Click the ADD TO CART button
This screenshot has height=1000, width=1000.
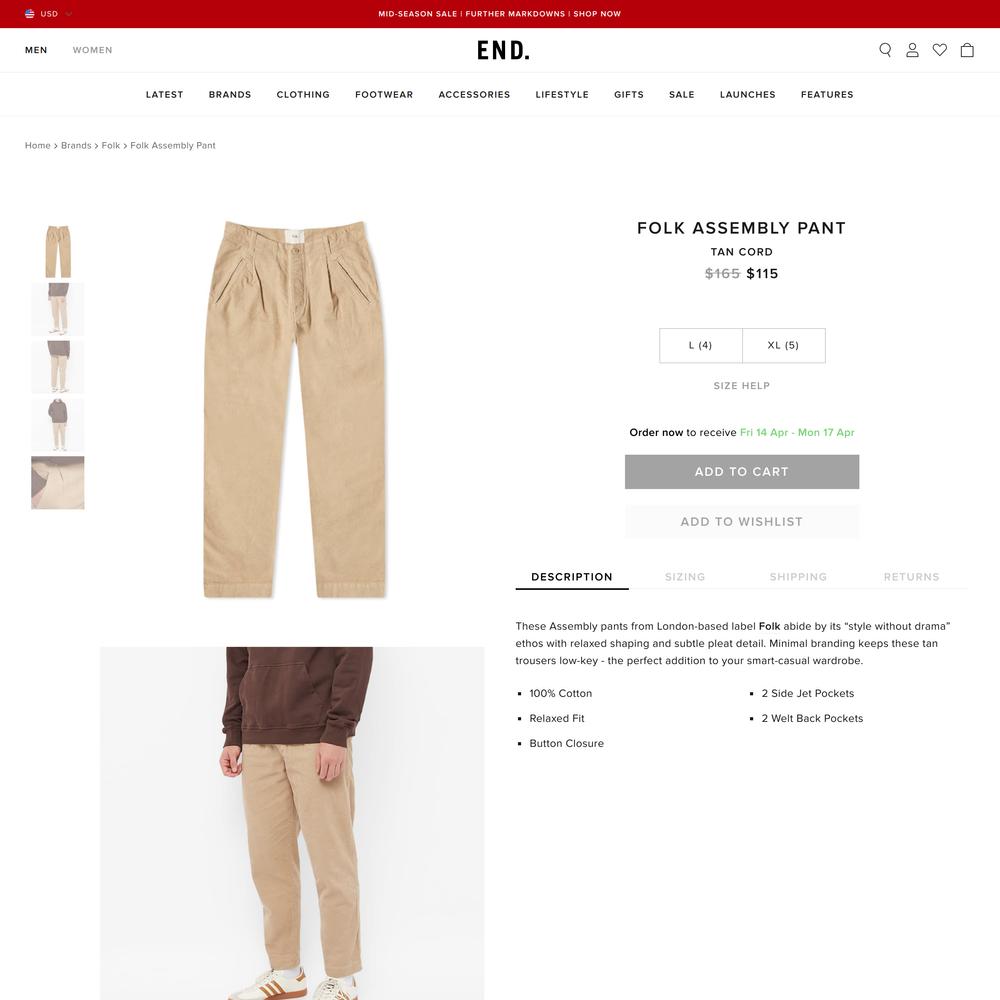742,472
